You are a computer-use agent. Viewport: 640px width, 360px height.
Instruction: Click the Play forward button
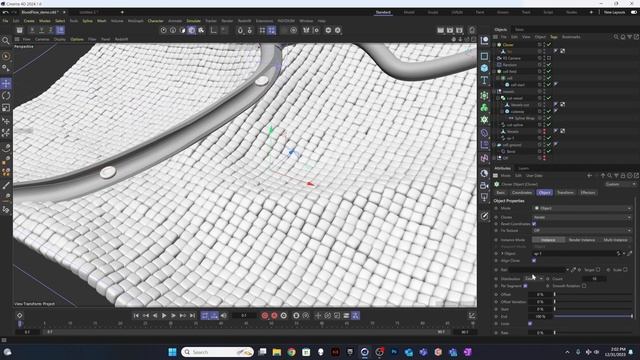pyautogui.click(x=164, y=316)
